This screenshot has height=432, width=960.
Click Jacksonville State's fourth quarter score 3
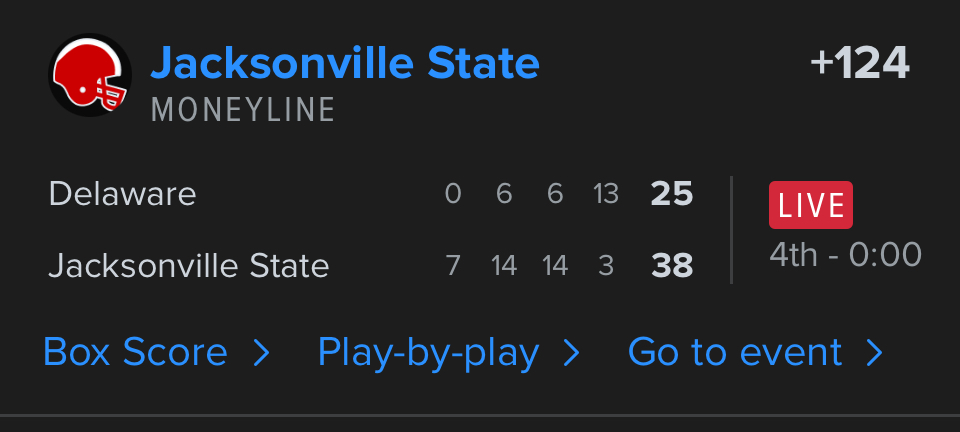point(606,265)
